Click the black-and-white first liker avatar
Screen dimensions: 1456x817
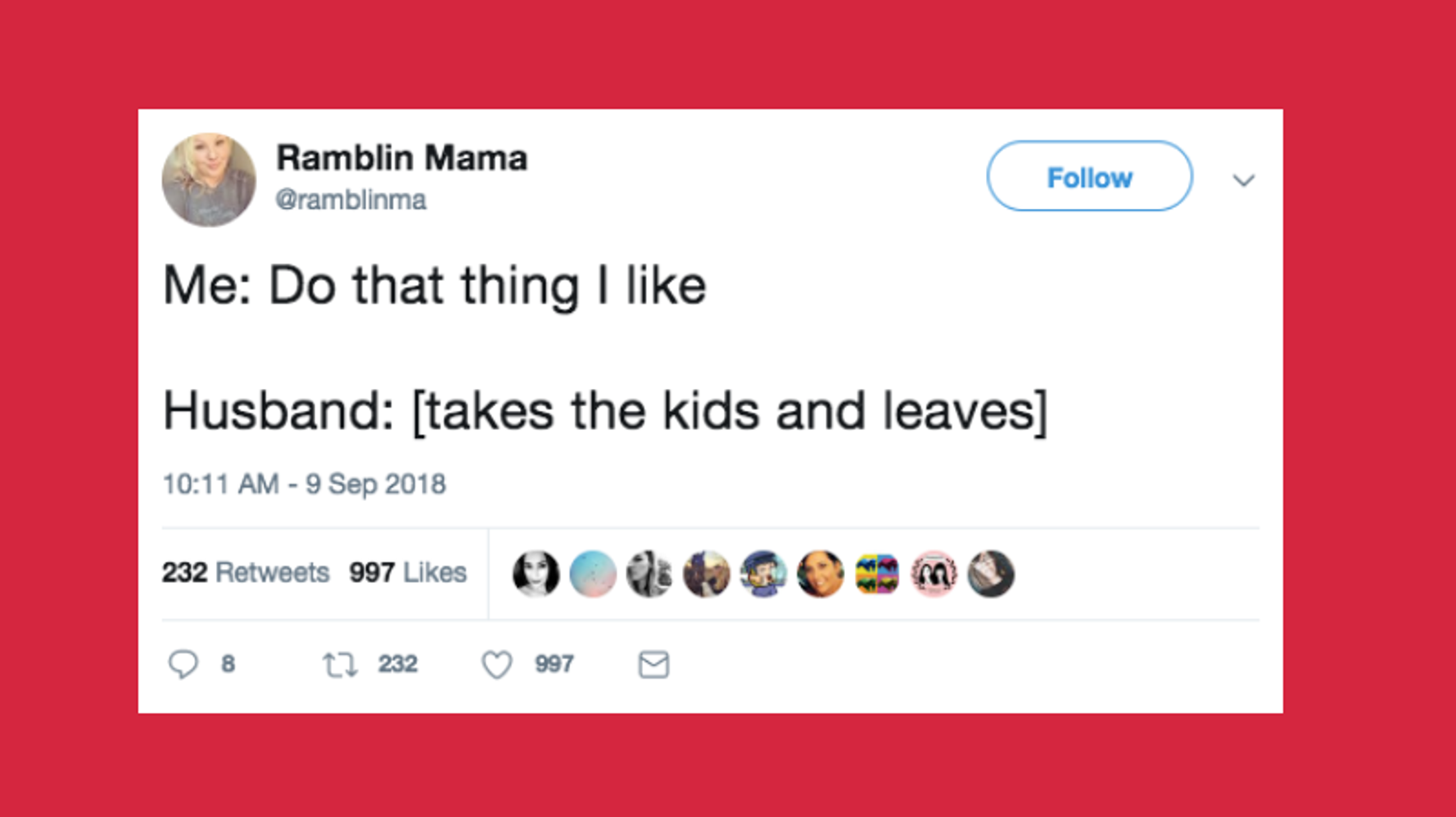536,574
